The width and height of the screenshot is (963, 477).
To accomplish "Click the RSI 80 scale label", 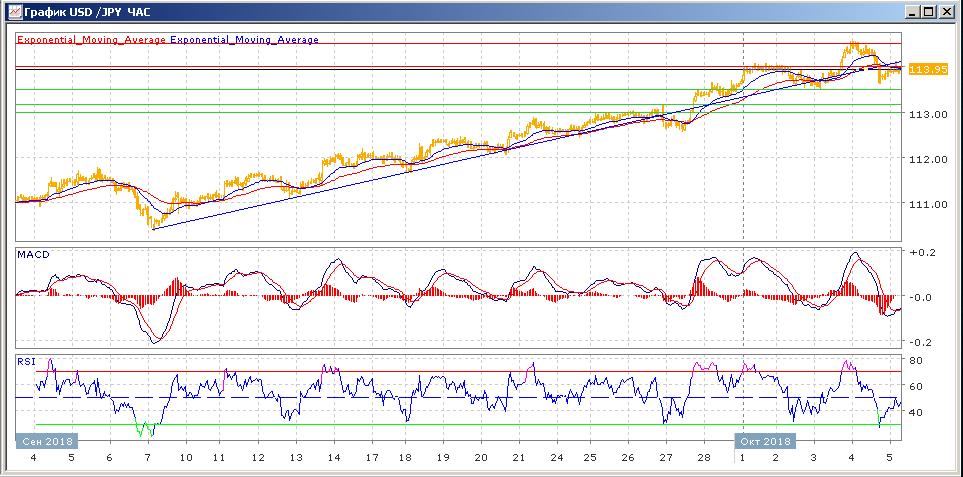I will 915,360.
